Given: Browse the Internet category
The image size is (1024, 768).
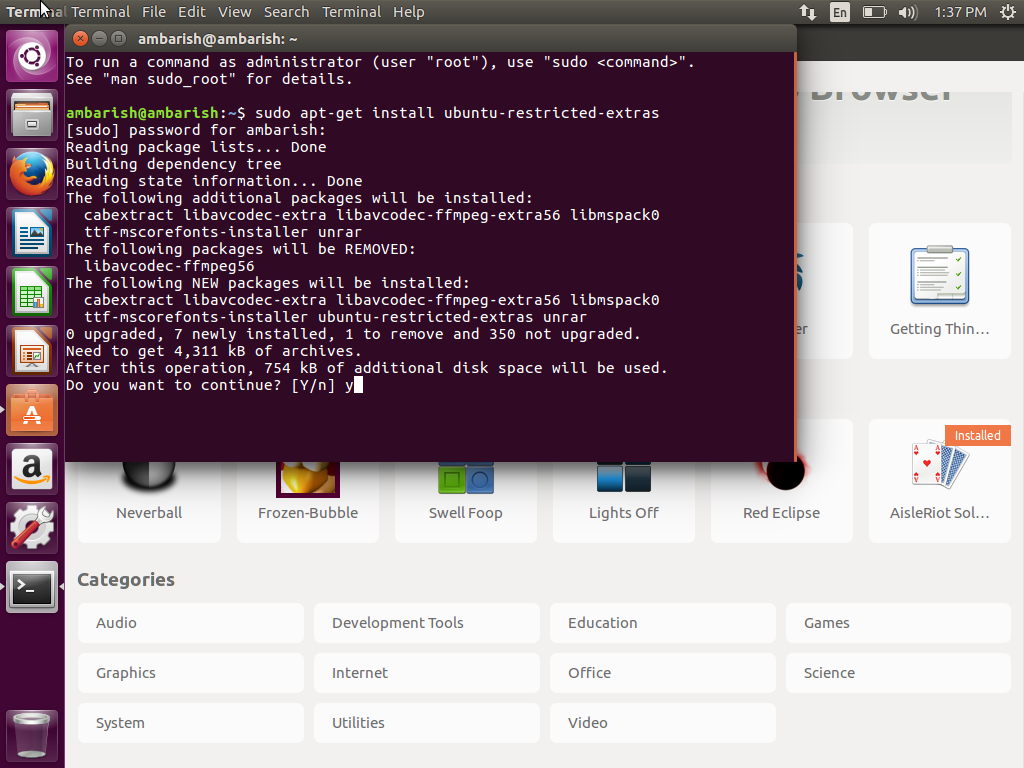Looking at the screenshot, I should click(x=427, y=673).
